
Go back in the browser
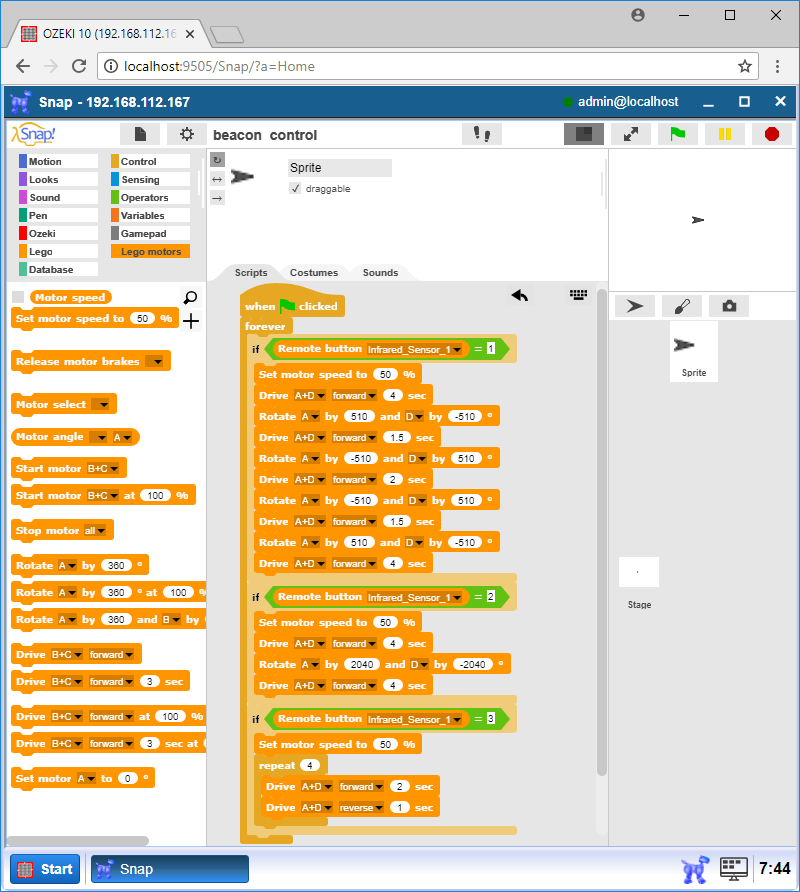point(23,66)
